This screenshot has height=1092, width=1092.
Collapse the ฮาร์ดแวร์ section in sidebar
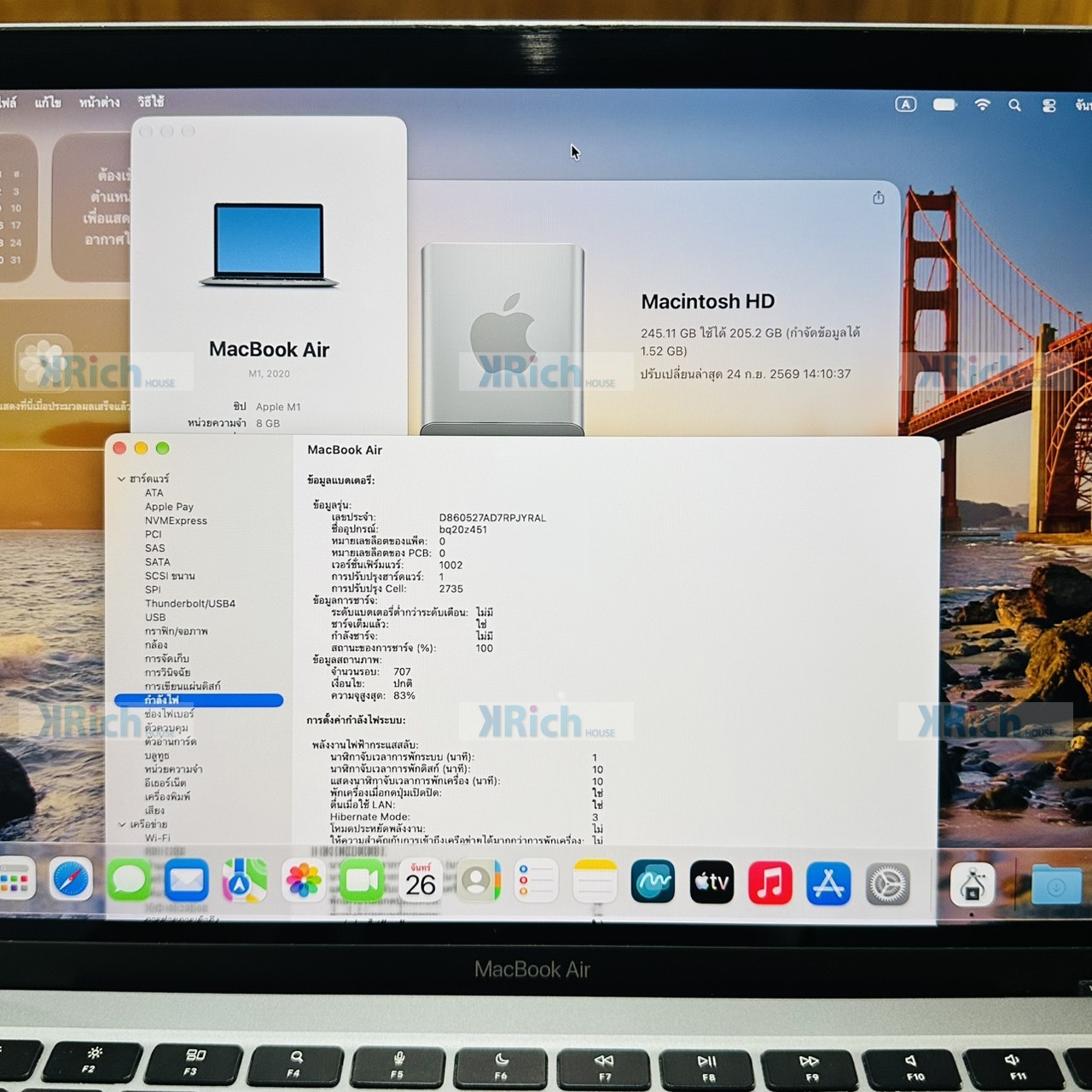(x=121, y=479)
